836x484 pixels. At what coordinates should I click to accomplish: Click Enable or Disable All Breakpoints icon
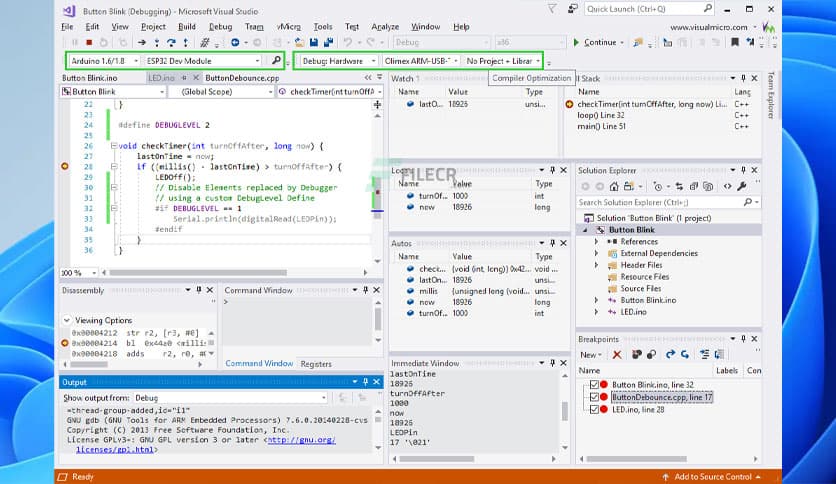(652, 354)
